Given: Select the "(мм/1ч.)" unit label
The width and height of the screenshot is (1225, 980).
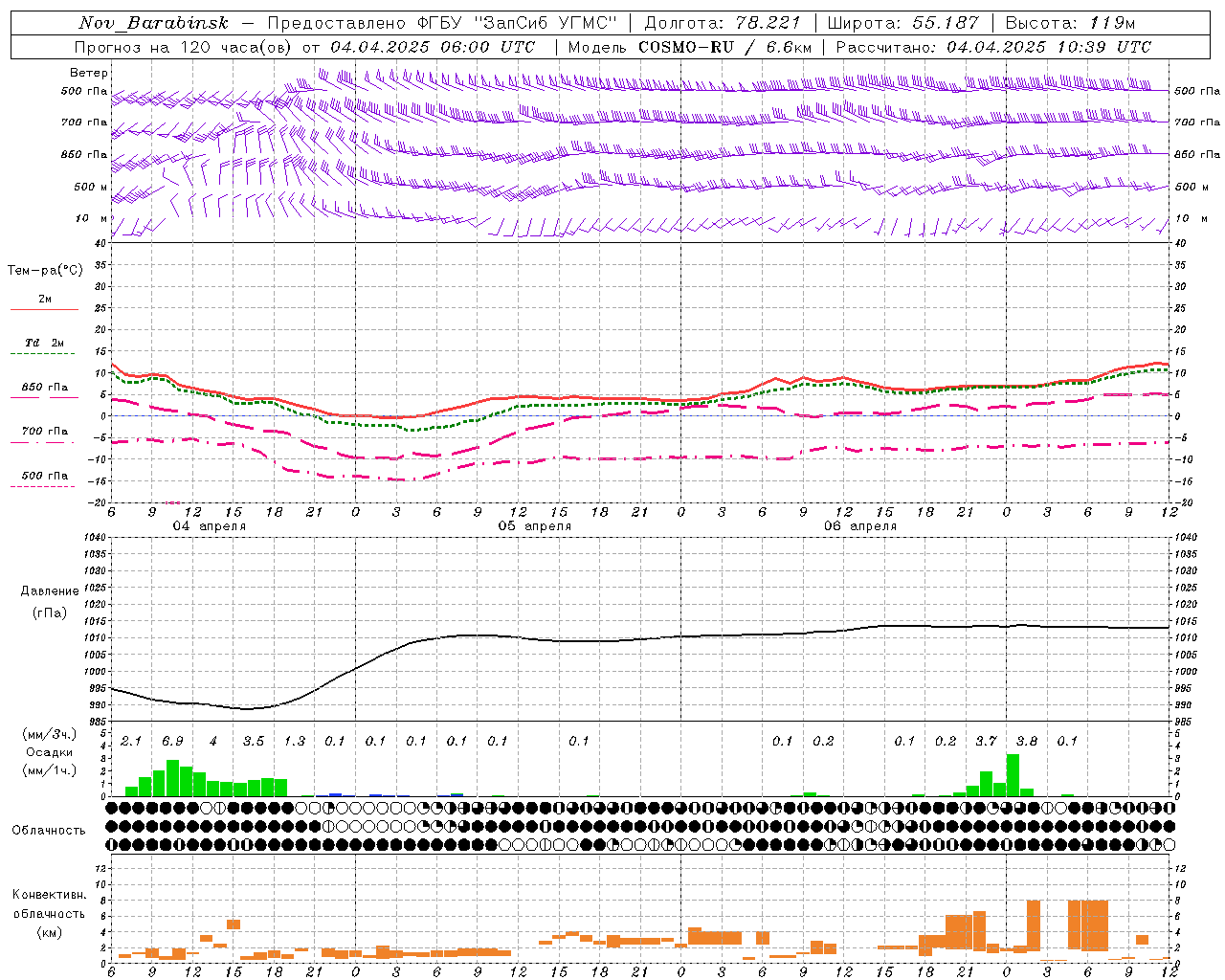Looking at the screenshot, I should (x=50, y=770).
